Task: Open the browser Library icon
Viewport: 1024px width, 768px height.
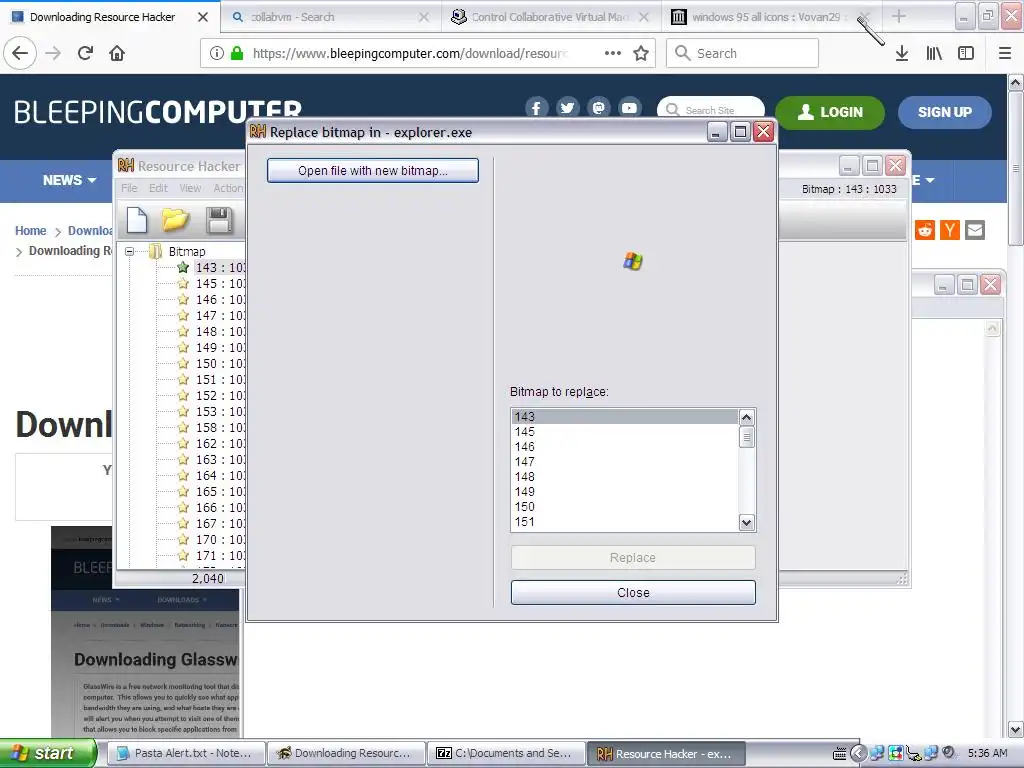Action: [x=934, y=53]
